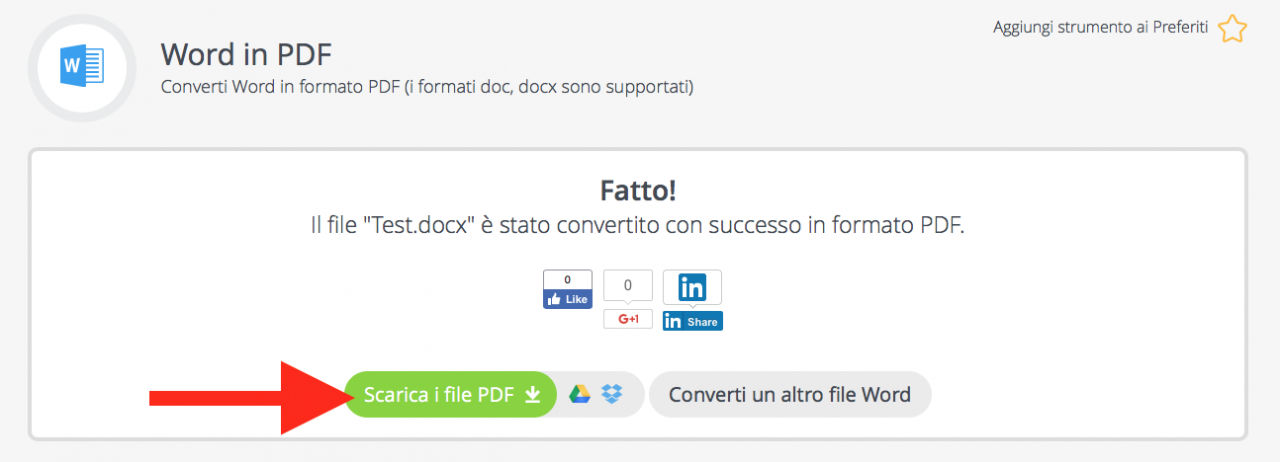This screenshot has width=1280, height=462.
Task: Click the Google G+1 button
Action: (x=628, y=319)
